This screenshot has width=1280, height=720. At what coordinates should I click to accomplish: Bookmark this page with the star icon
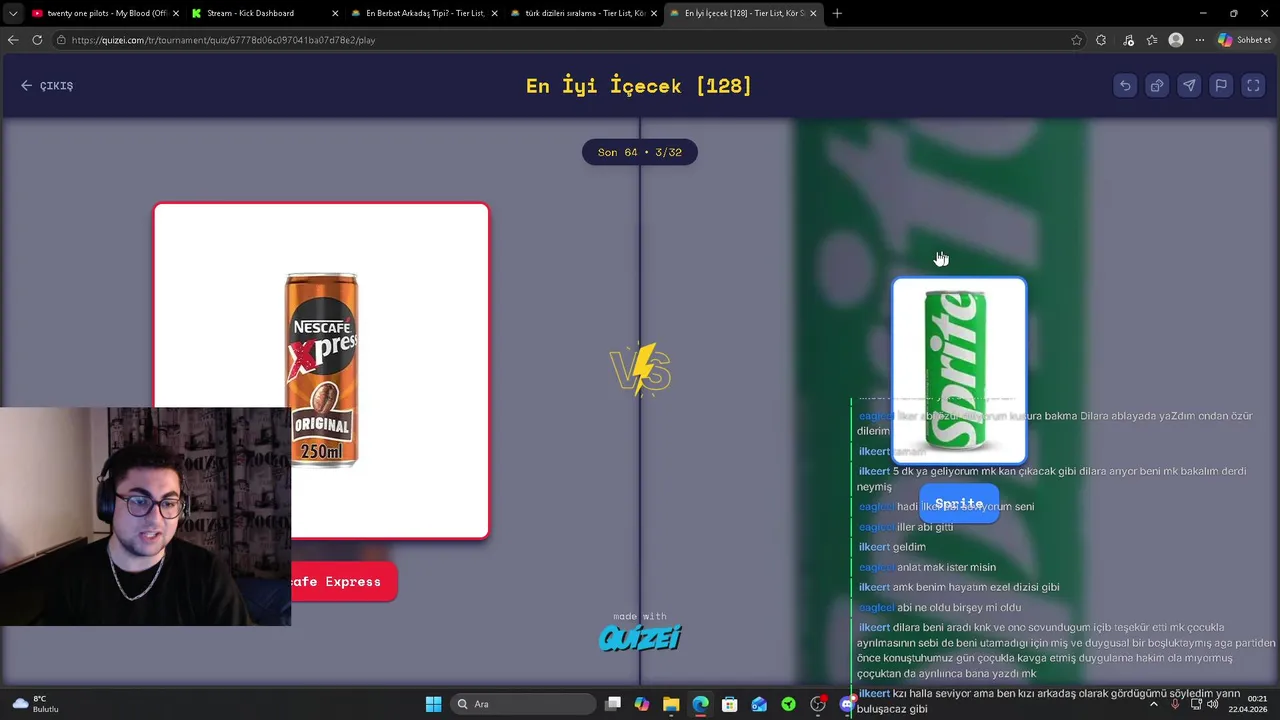coord(1076,40)
